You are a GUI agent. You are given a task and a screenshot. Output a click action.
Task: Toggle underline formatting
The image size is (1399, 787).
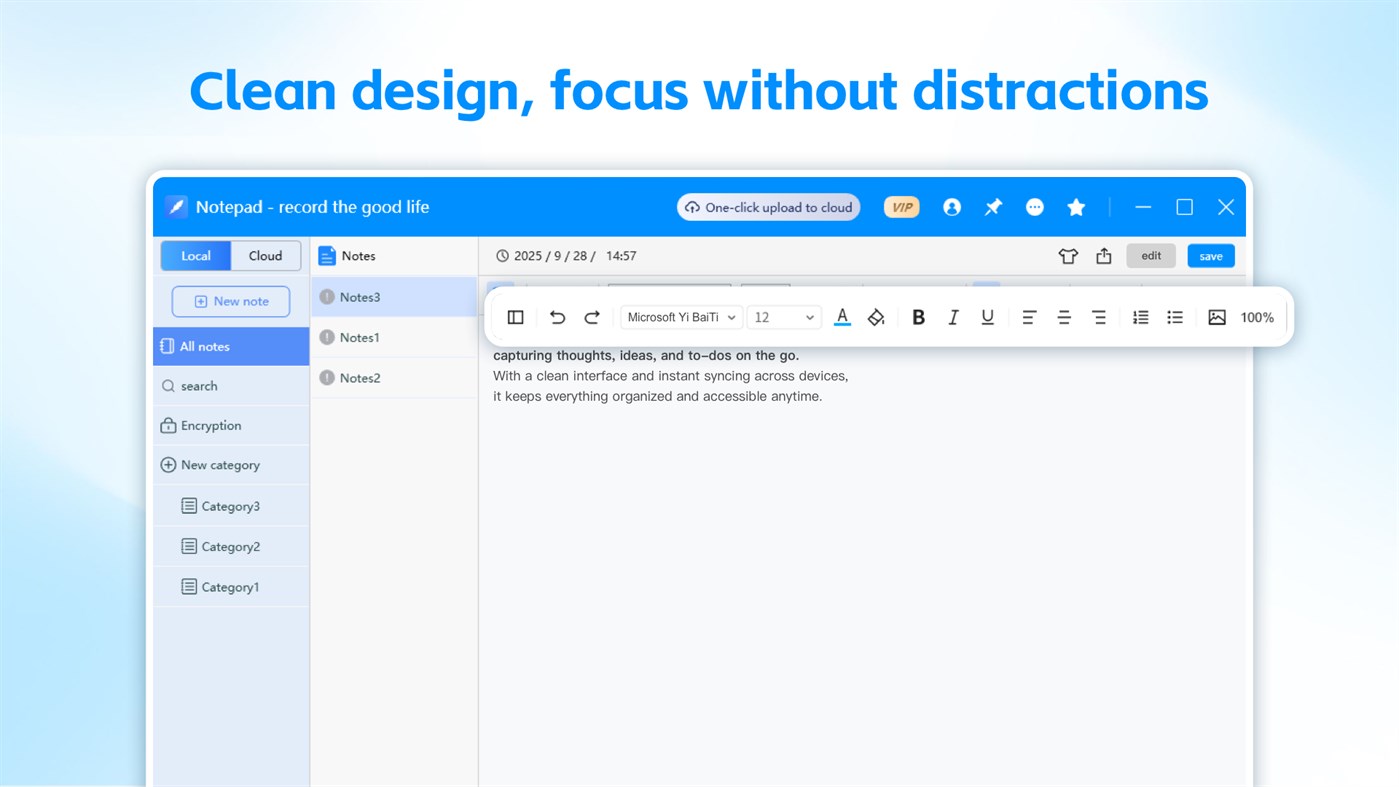click(988, 317)
